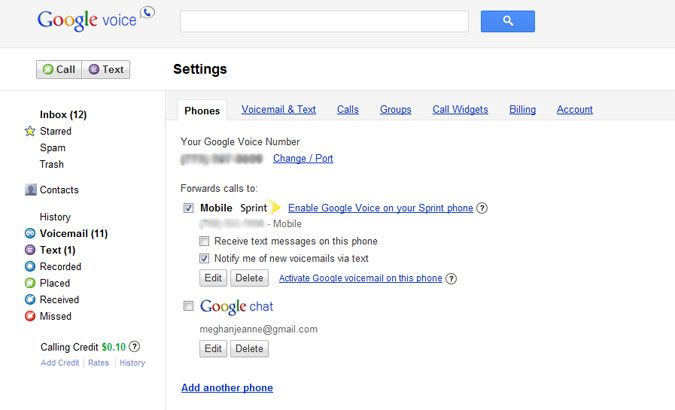Click the star icon beside Starred
The width and height of the screenshot is (675, 410).
30,132
